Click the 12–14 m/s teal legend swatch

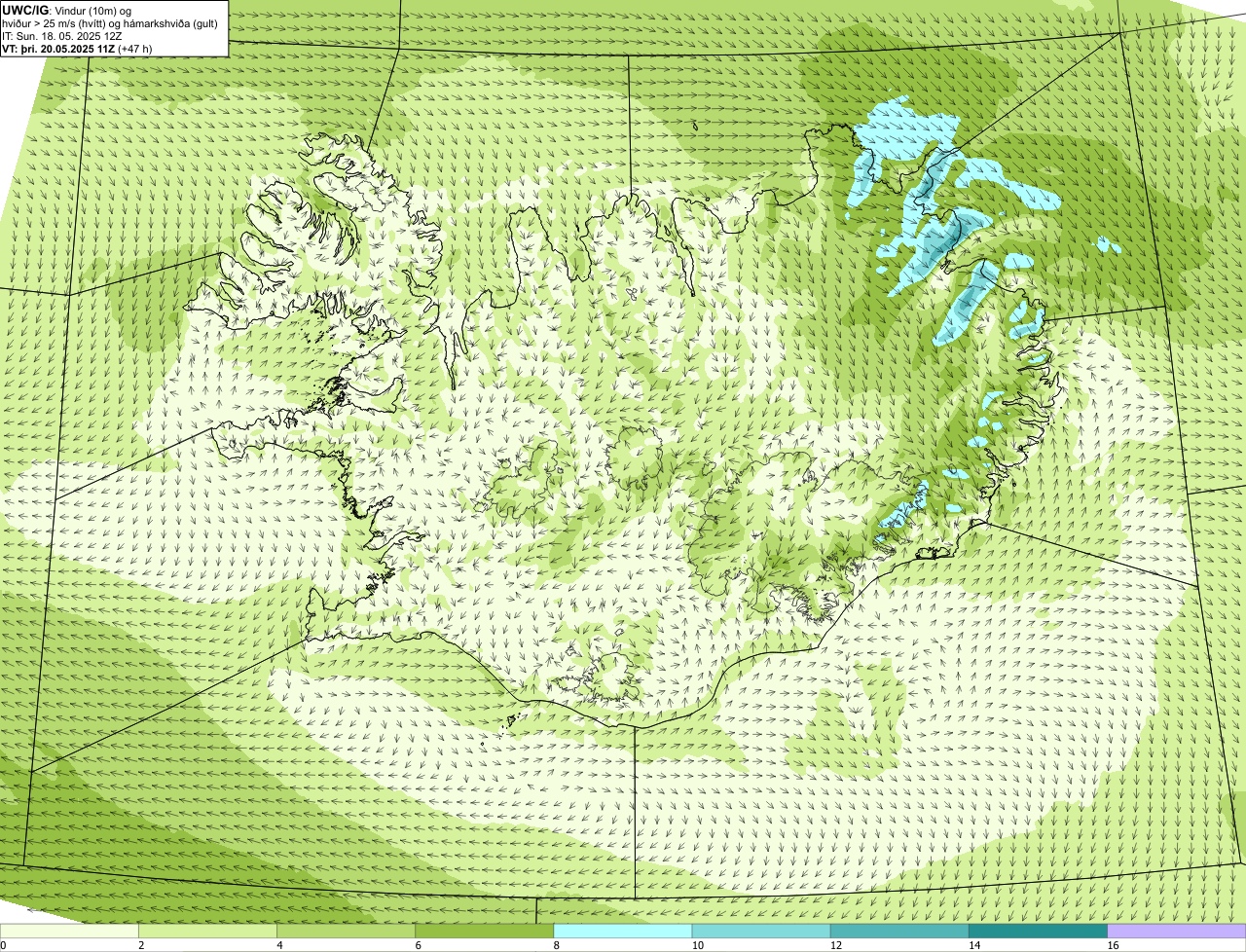[x=899, y=932]
